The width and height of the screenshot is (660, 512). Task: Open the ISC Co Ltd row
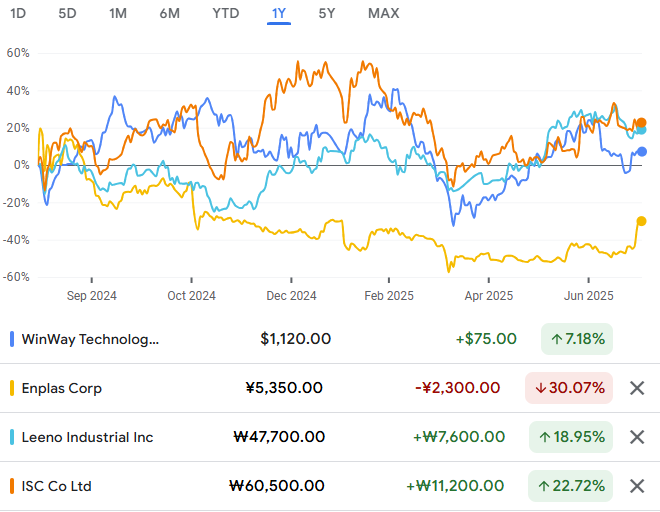[330, 486]
